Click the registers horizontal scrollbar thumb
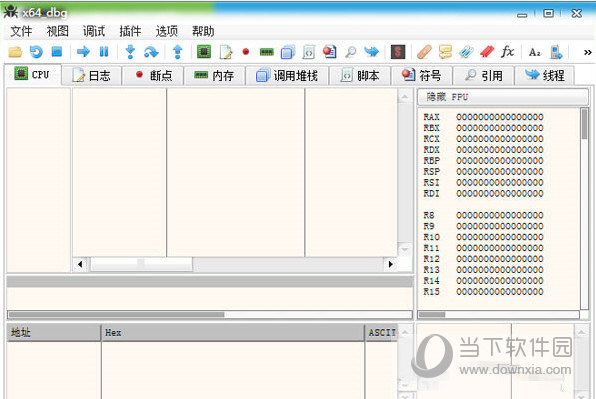596x399 pixels. [x=432, y=315]
